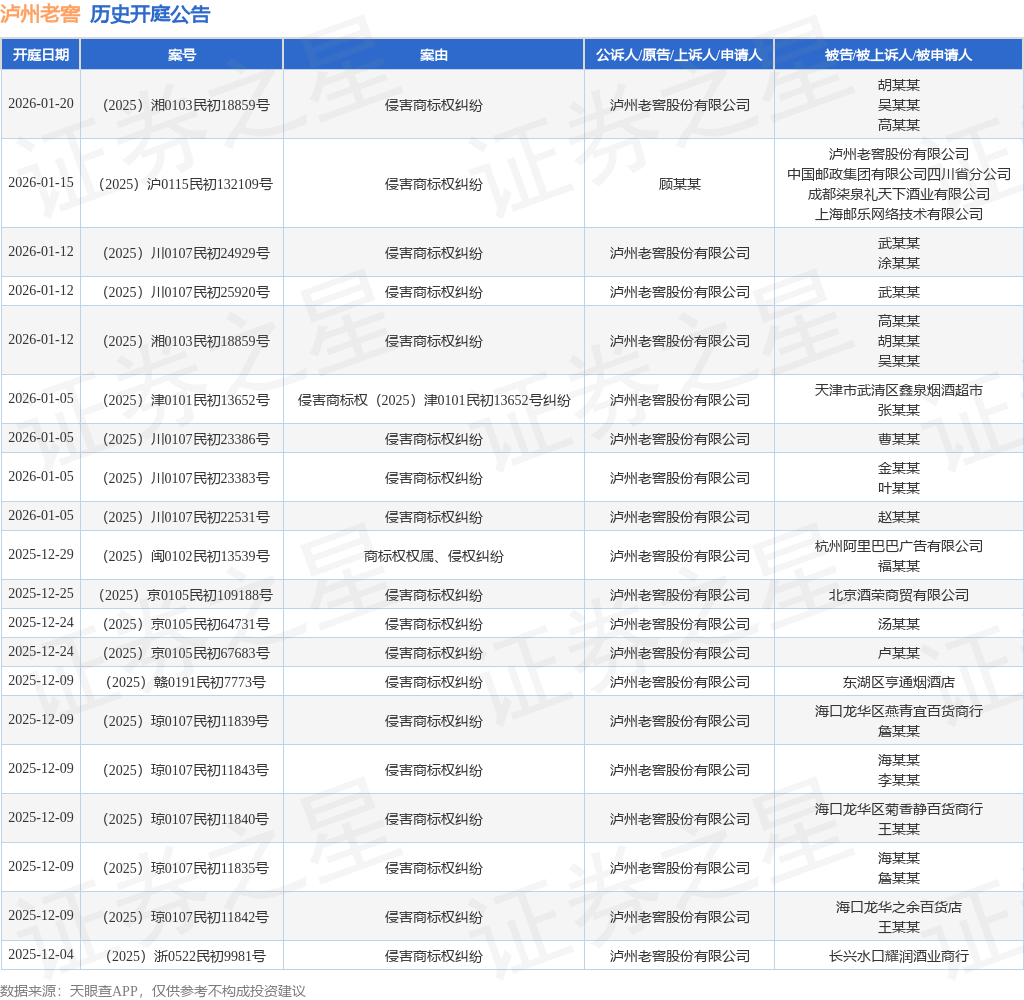Click the 被告/被上诉人/被申请人 column header
This screenshot has height=1000, width=1024.
(899, 55)
